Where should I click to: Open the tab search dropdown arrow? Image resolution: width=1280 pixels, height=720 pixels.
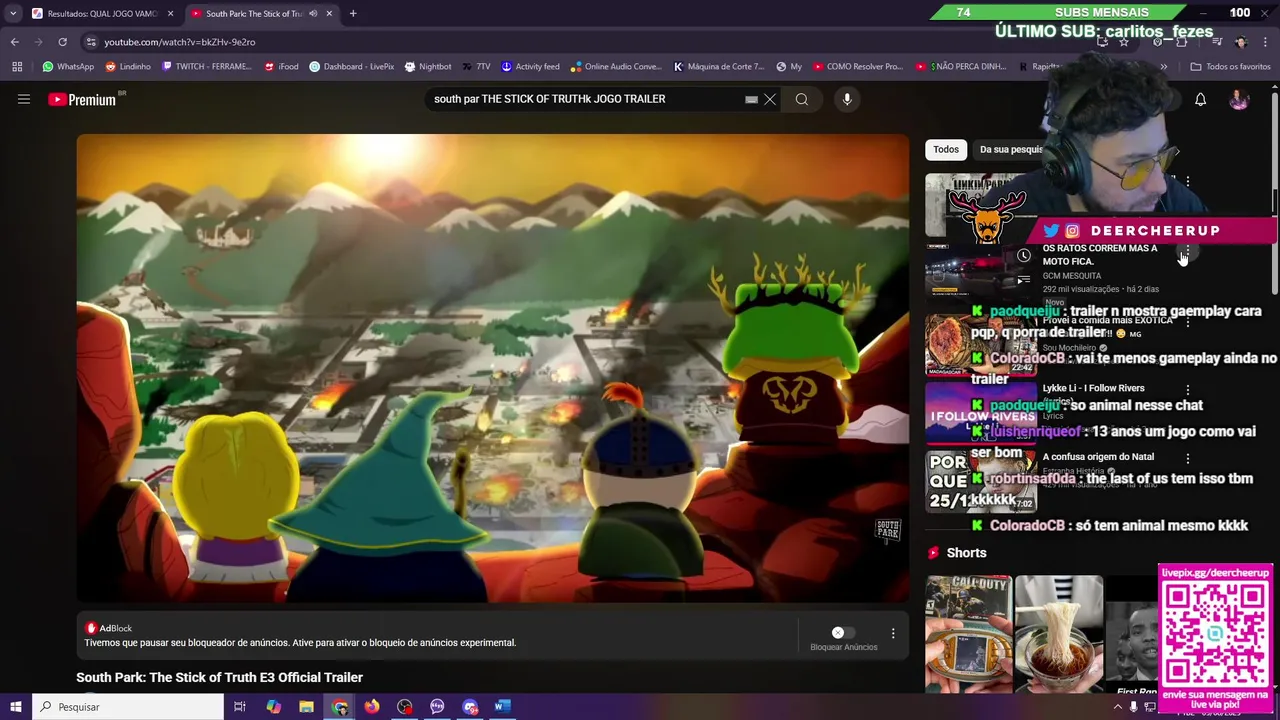(13, 14)
